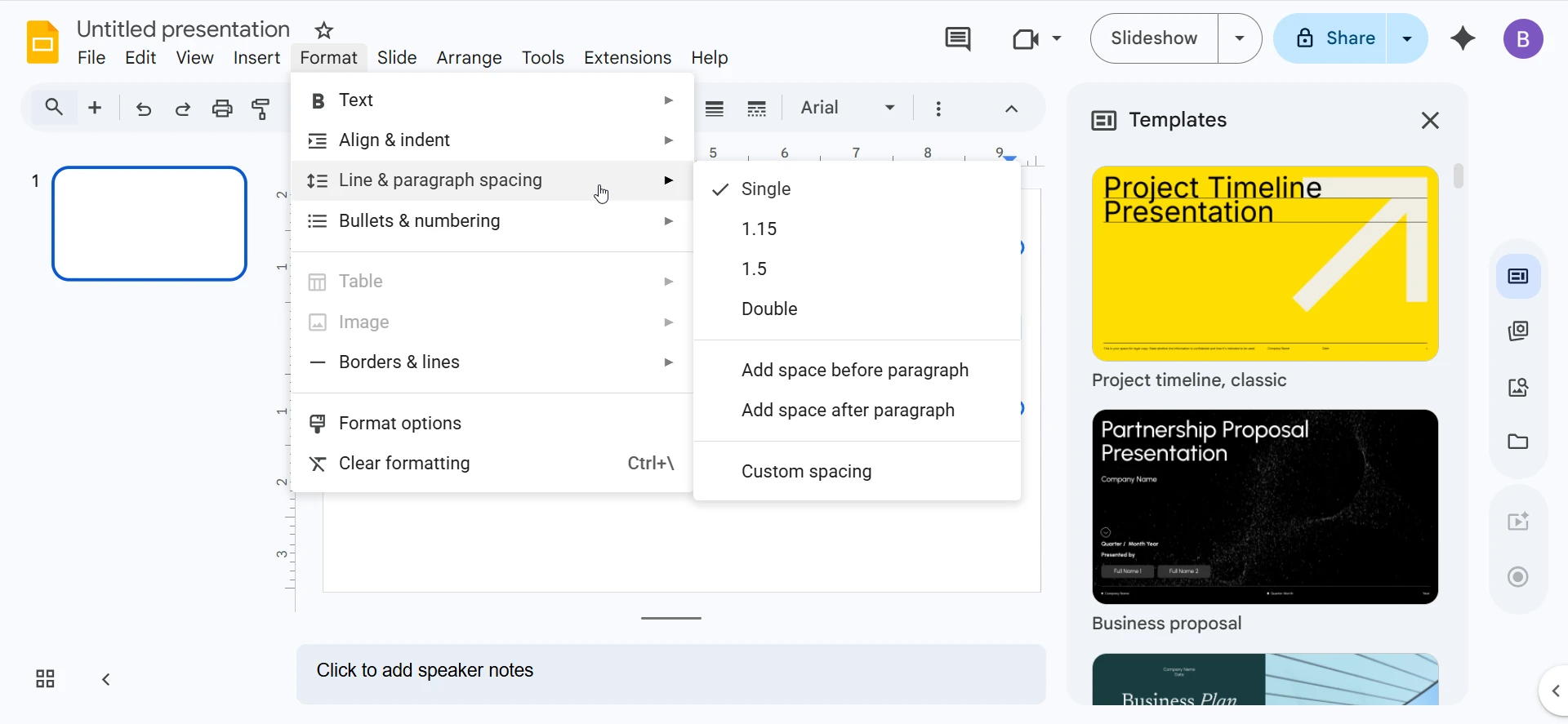Open the comment history icon
Image resolution: width=1568 pixels, height=724 pixels.
tap(957, 38)
